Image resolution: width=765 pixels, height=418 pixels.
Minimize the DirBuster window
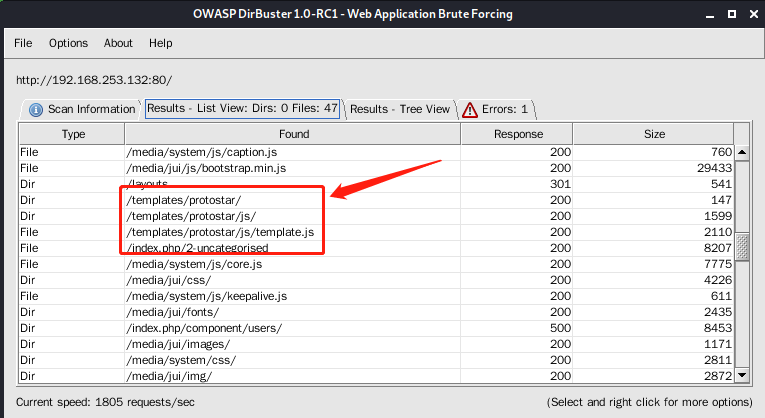click(x=710, y=16)
